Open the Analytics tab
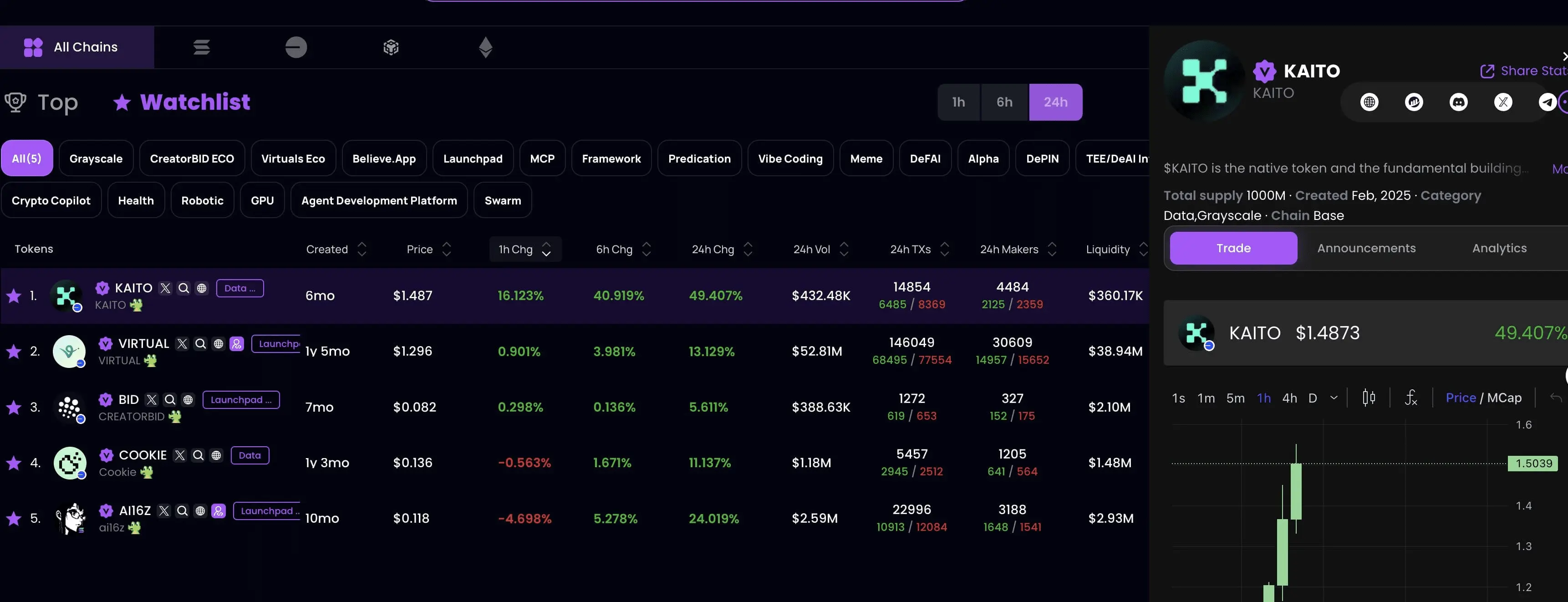 click(1499, 248)
